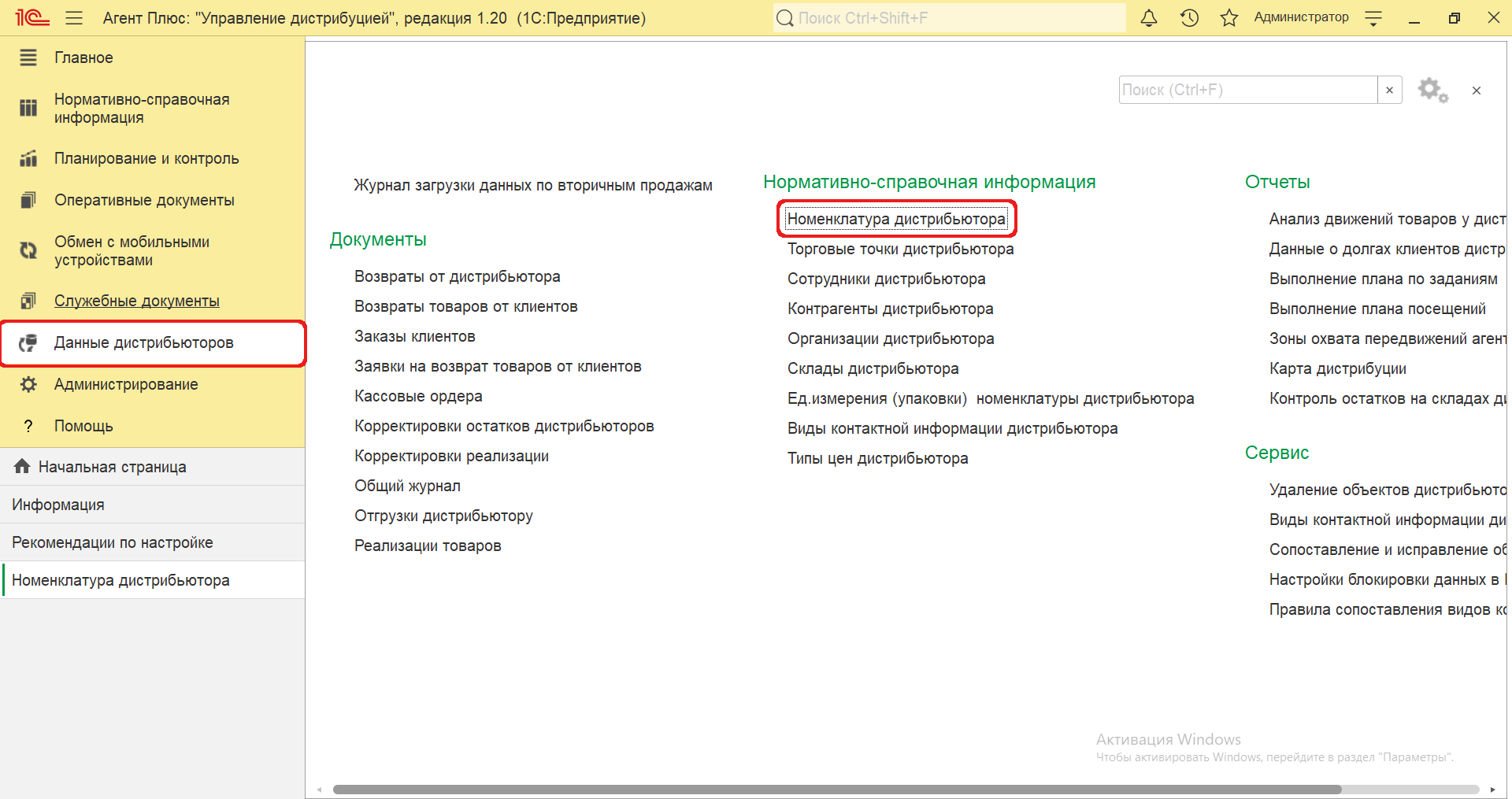Click the global search field Ctrl+Shift+F
Viewport: 1512px width, 799px height.
[949, 17]
